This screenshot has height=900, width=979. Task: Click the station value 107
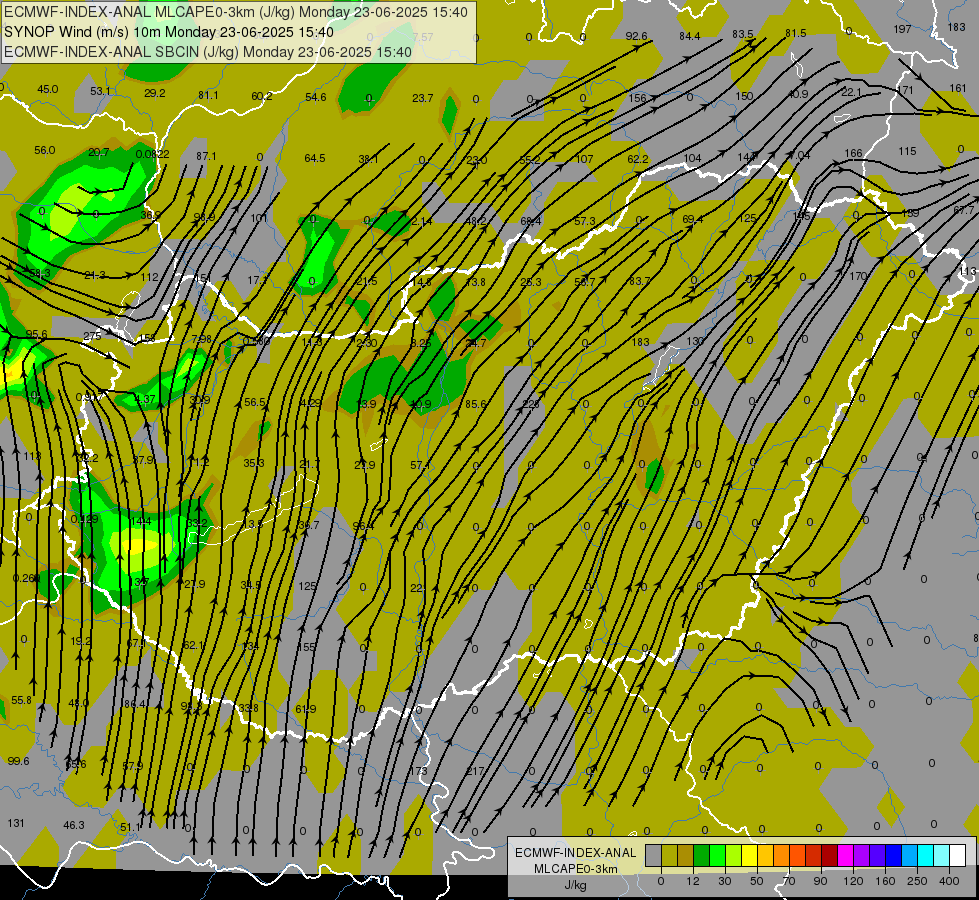(x=584, y=159)
